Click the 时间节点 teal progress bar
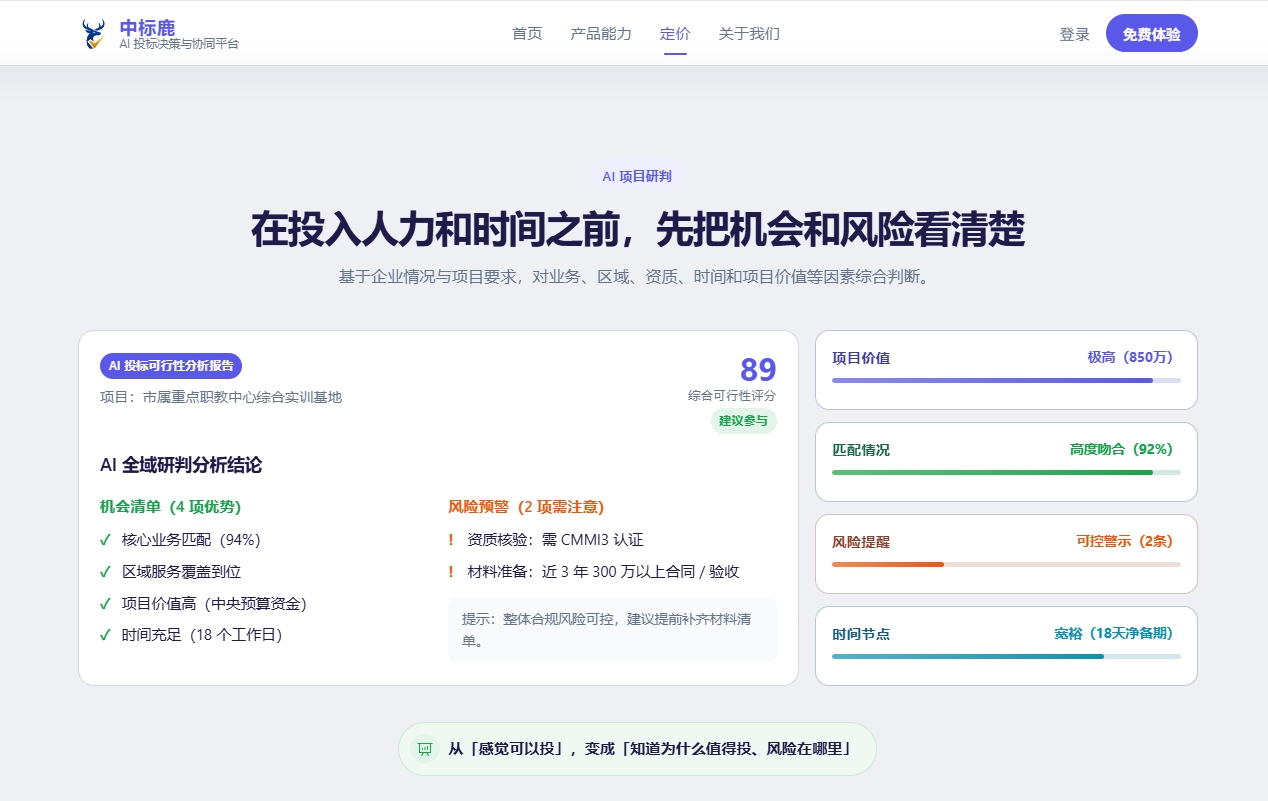The width and height of the screenshot is (1268, 801). point(1006,657)
